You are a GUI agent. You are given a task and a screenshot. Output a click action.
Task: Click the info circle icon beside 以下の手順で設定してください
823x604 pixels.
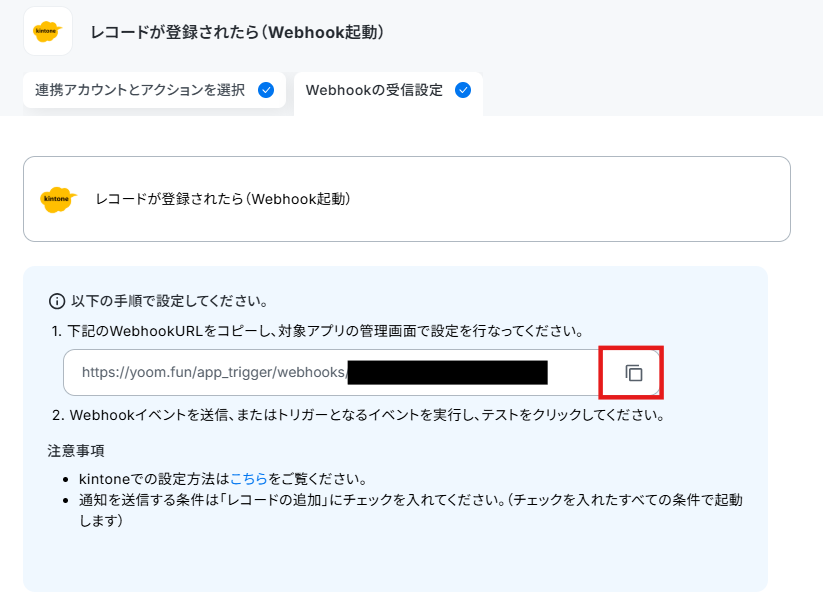[x=57, y=301]
